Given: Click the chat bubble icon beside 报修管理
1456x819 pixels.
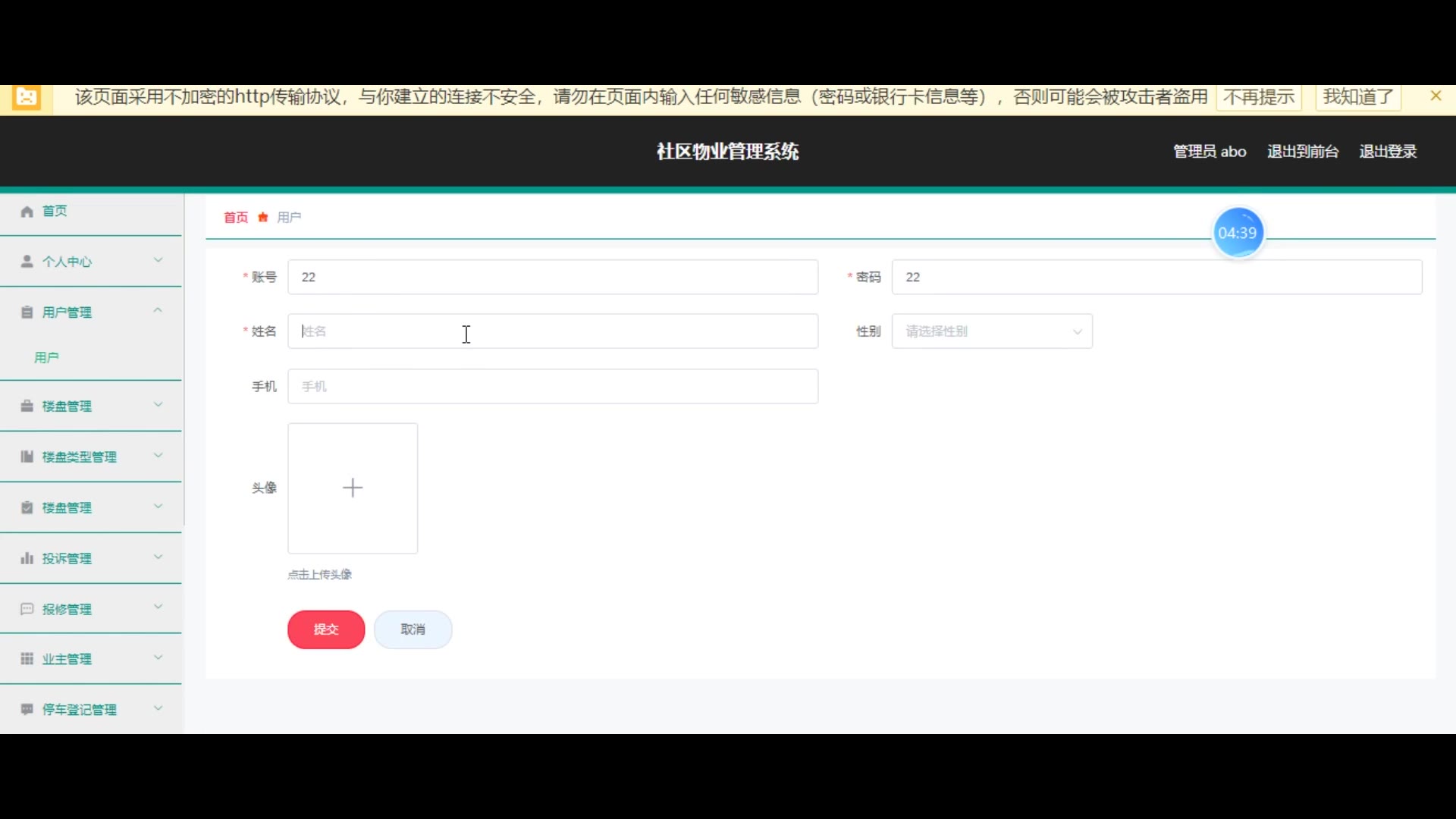Looking at the screenshot, I should [x=27, y=609].
